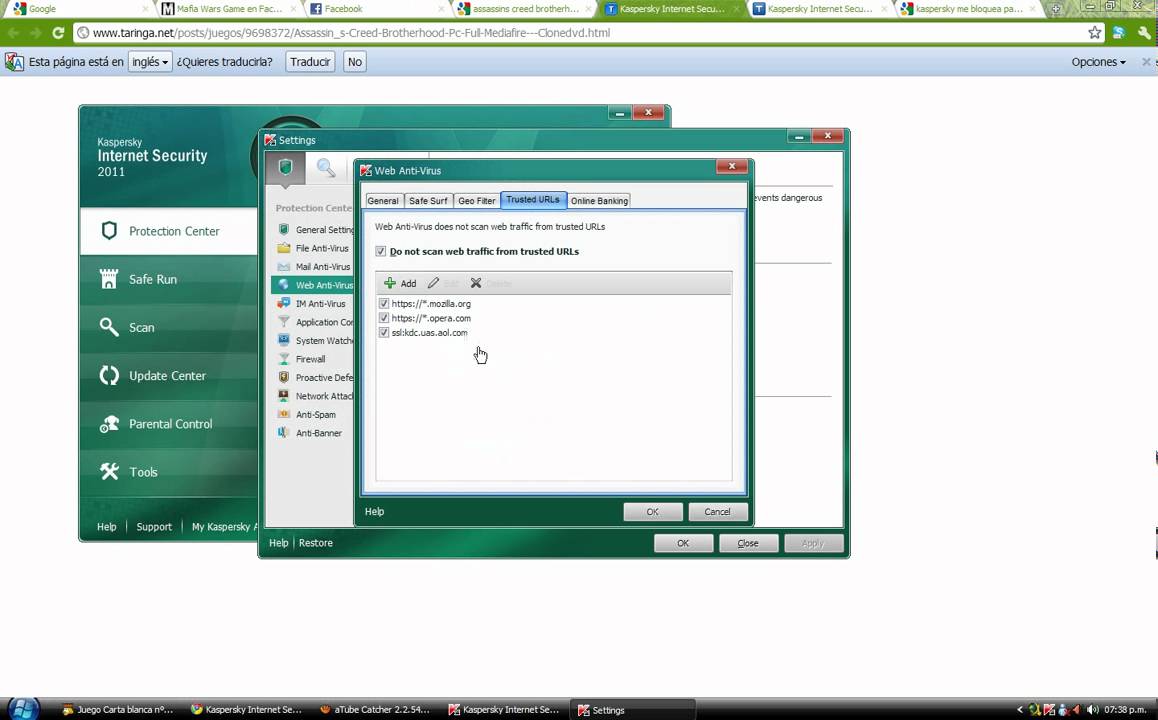Select Trusted URLs tab
This screenshot has height=720, width=1158.
pyautogui.click(x=533, y=199)
